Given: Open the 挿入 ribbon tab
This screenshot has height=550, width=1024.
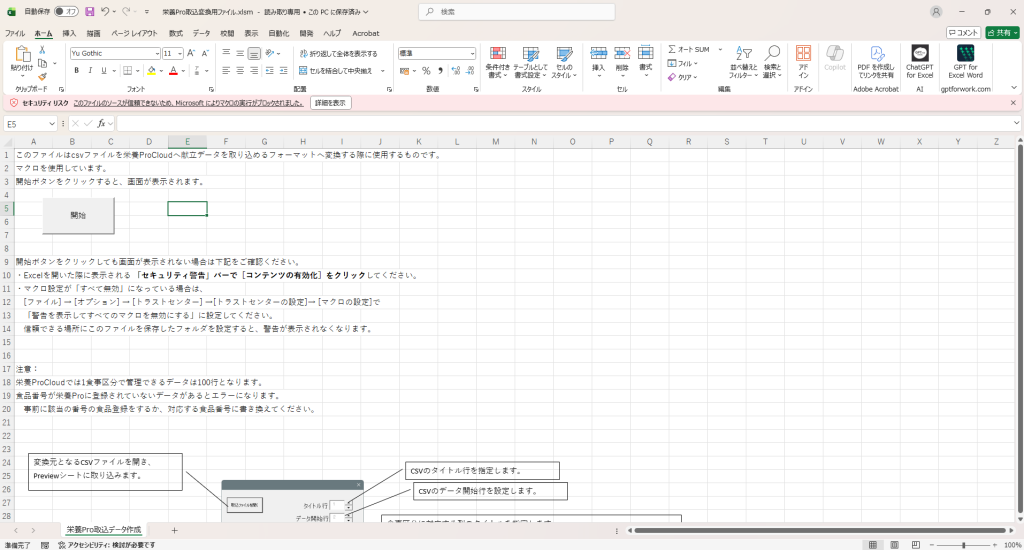Looking at the screenshot, I should coord(69,33).
